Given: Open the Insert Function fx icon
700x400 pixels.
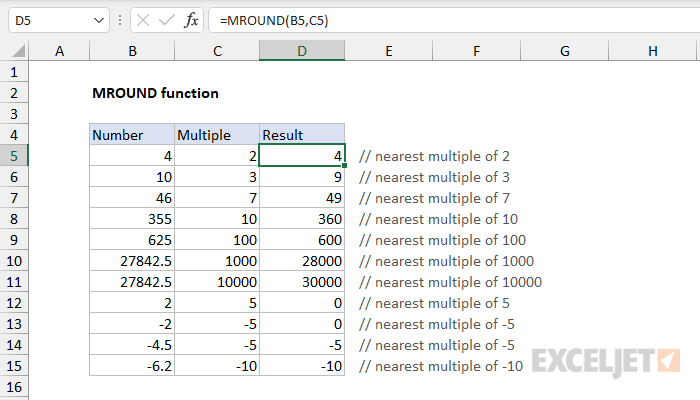Looking at the screenshot, I should click(191, 21).
